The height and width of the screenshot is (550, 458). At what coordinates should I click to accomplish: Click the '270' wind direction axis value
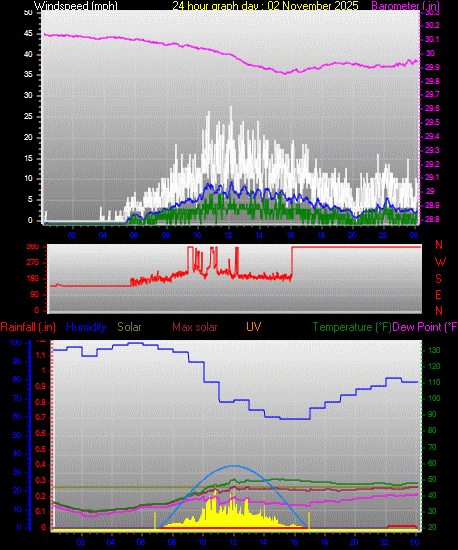pos(33,263)
